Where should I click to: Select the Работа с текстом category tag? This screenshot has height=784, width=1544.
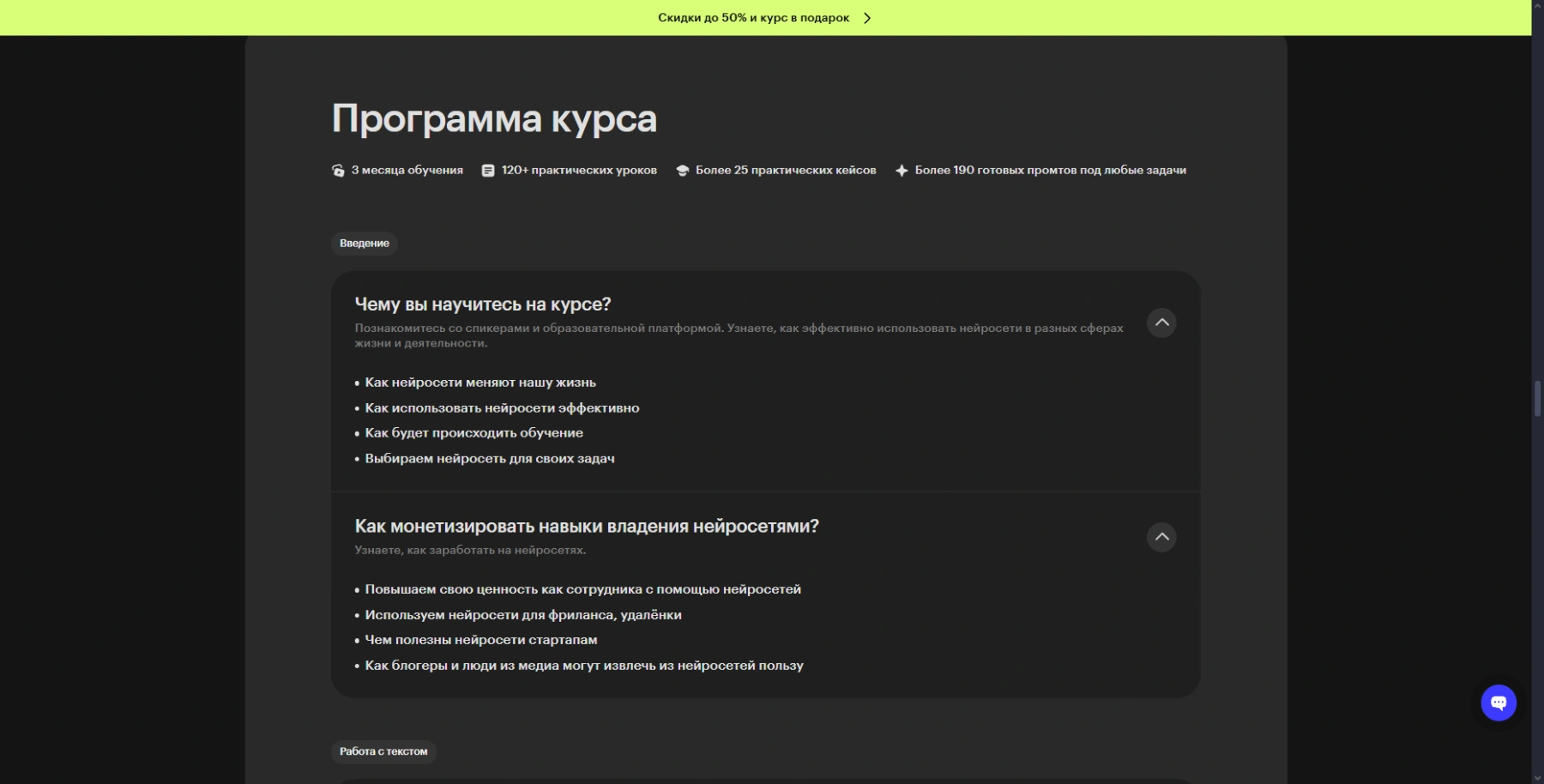tap(383, 751)
